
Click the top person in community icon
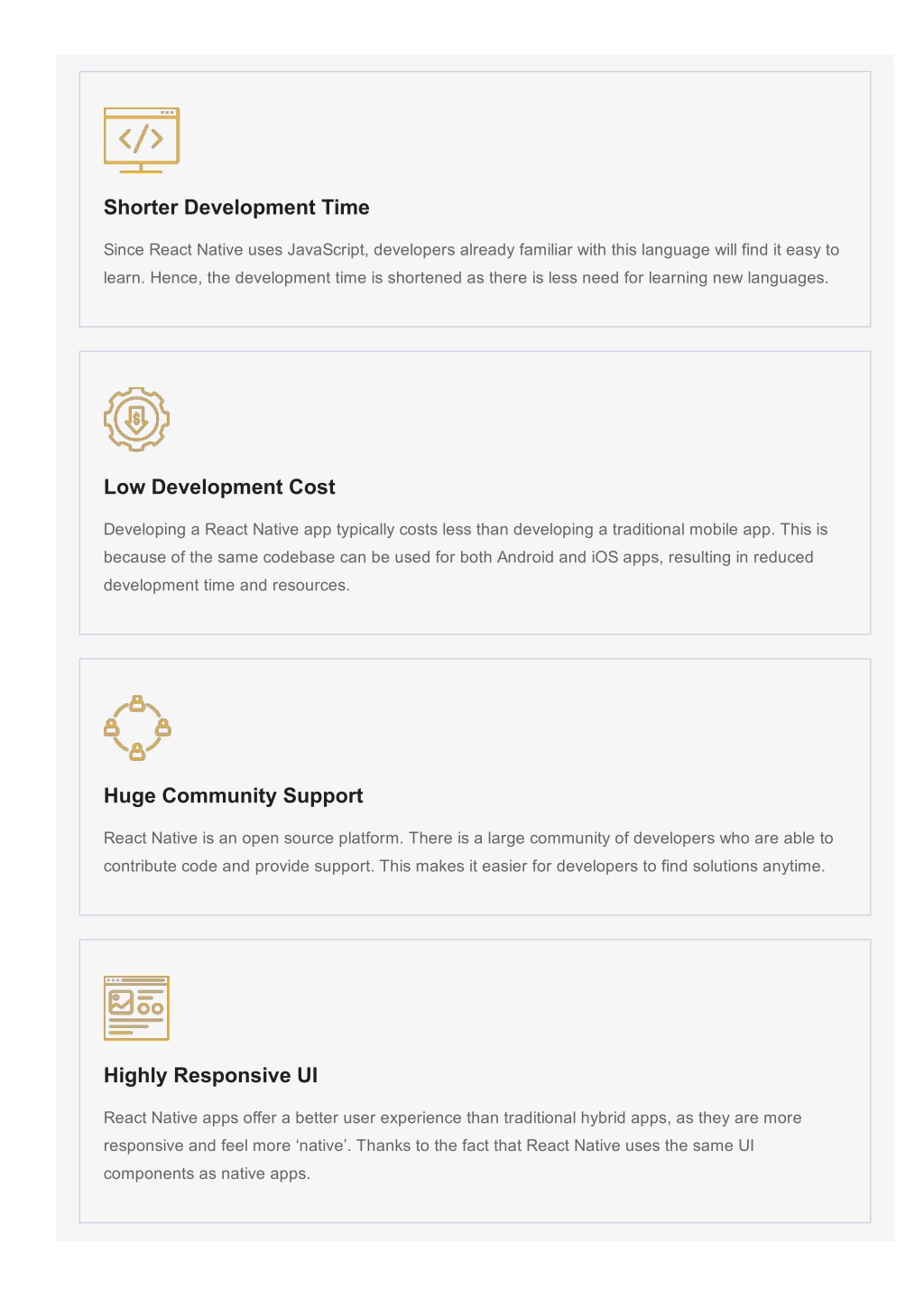tap(137, 702)
